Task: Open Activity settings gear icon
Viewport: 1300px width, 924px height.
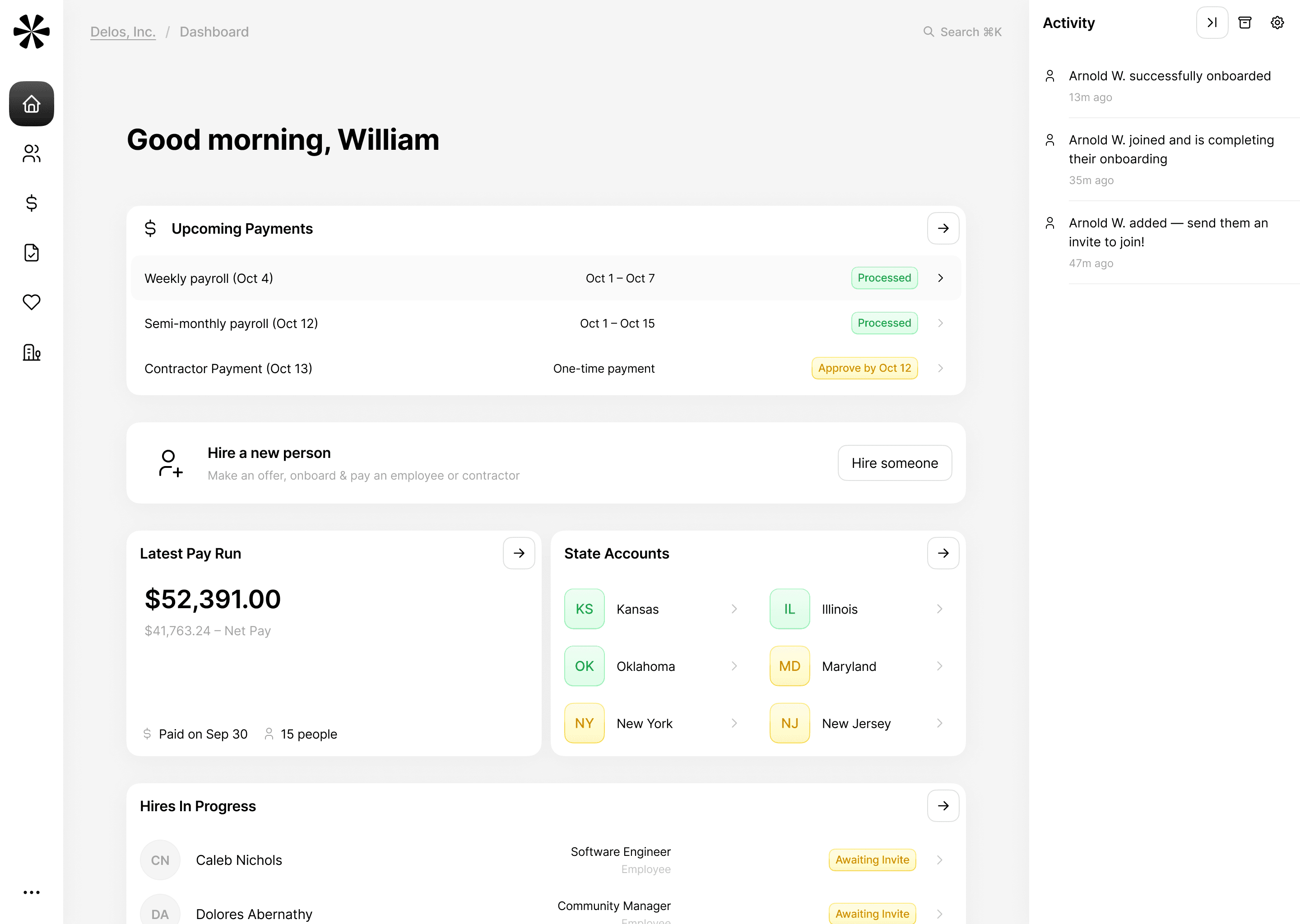Action: pyautogui.click(x=1277, y=23)
